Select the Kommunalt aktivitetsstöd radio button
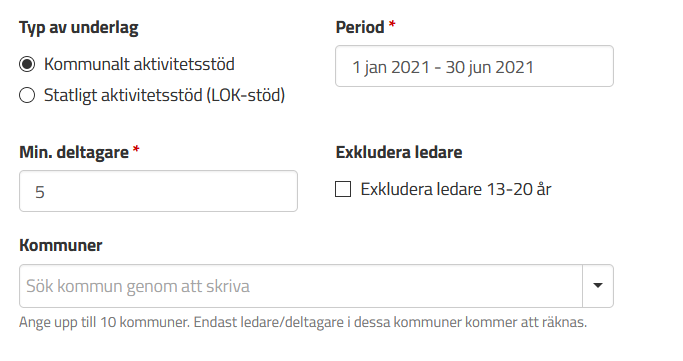 [27, 64]
